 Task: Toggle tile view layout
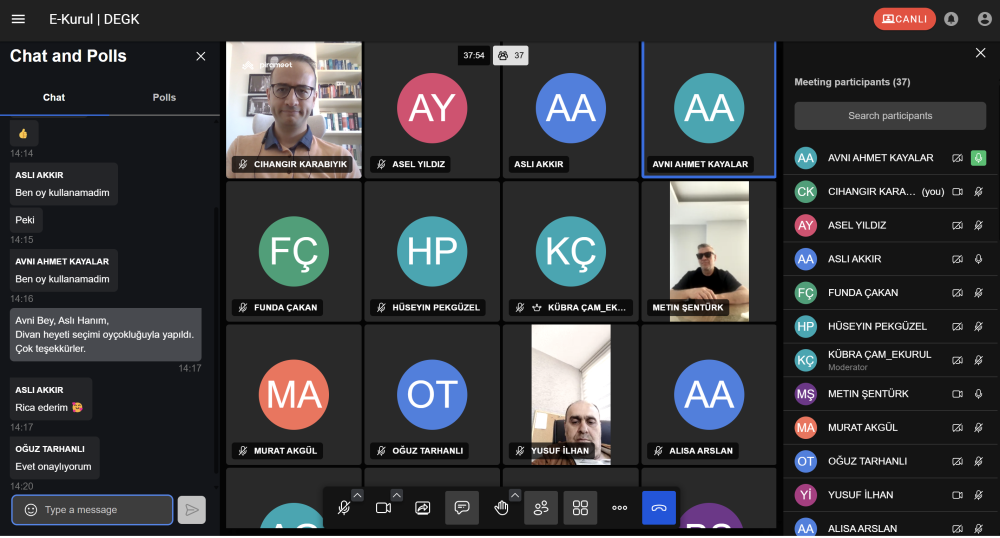point(580,508)
